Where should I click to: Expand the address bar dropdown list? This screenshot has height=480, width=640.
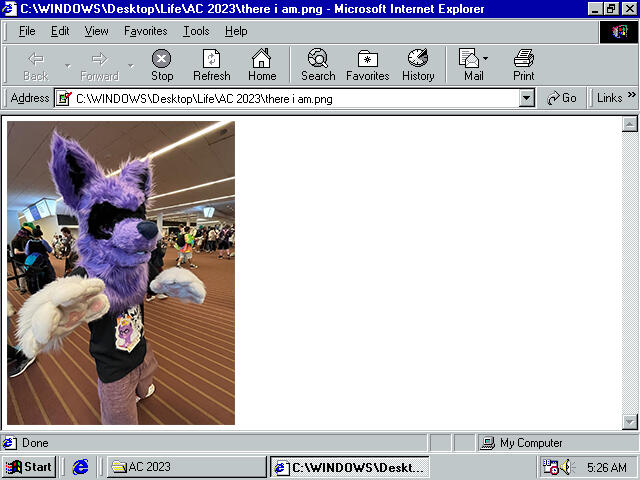527,98
